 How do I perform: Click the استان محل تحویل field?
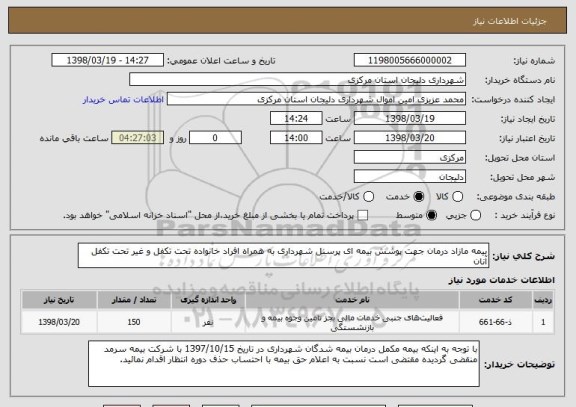410,158
